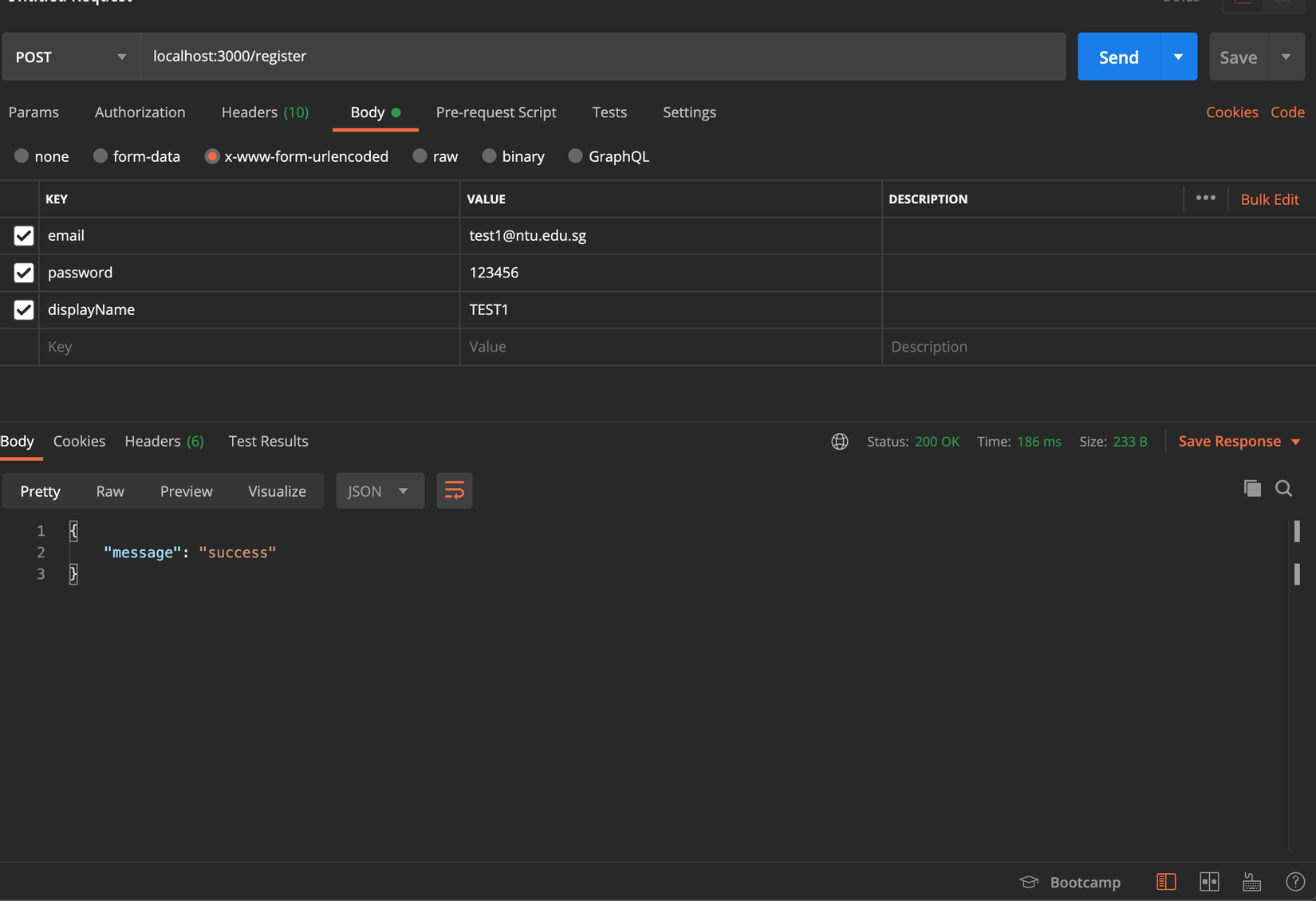Disable the displayName parameter checkbox
The height and width of the screenshot is (901, 1316).
pyautogui.click(x=24, y=310)
